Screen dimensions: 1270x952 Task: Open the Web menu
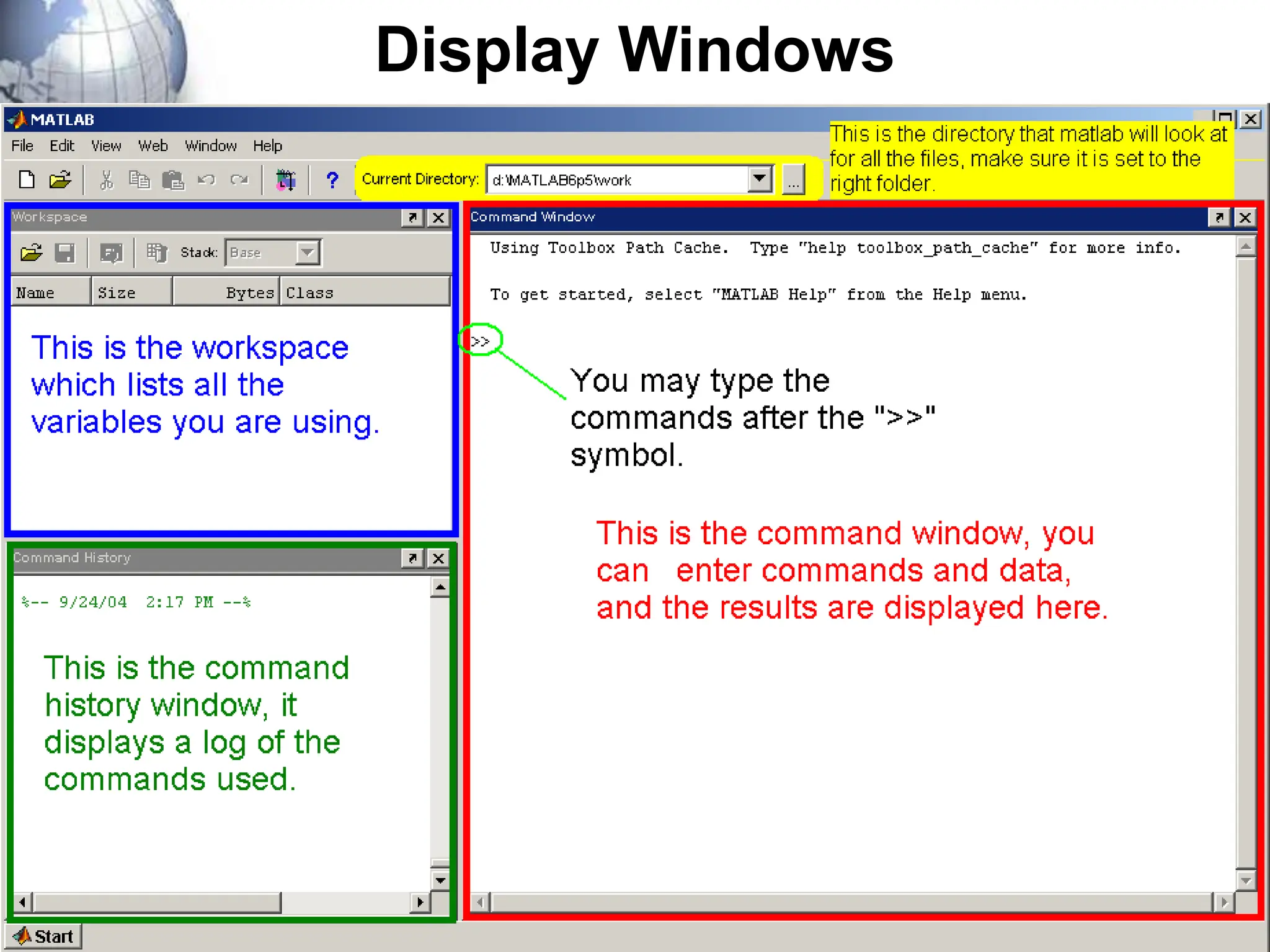coord(153,146)
